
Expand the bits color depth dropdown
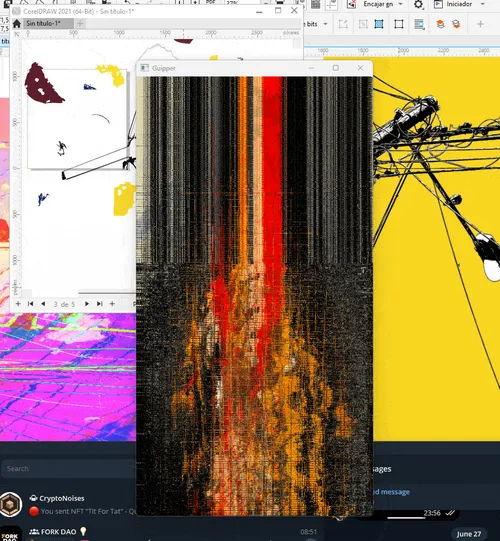pos(315,24)
